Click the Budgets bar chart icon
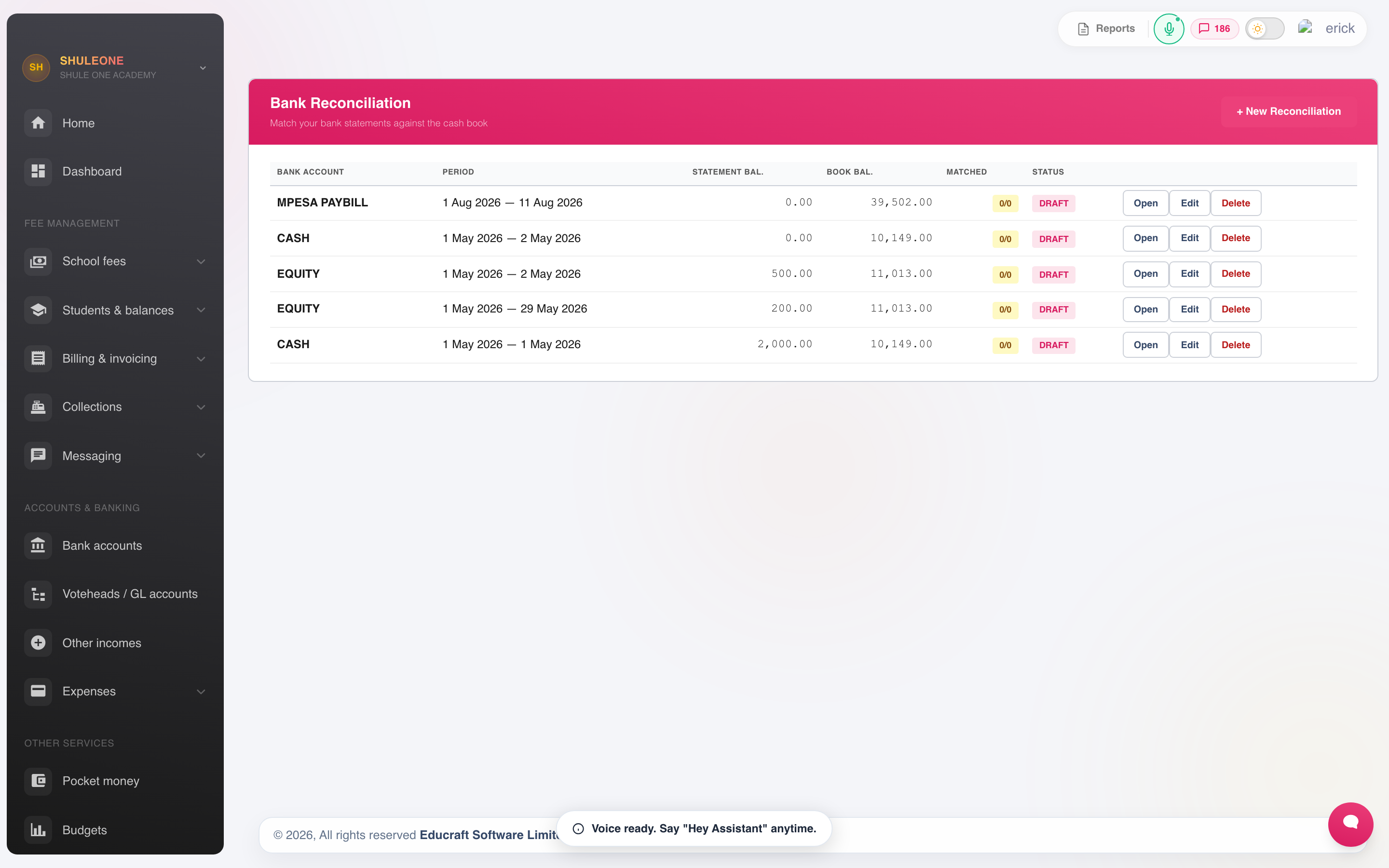 tap(38, 829)
